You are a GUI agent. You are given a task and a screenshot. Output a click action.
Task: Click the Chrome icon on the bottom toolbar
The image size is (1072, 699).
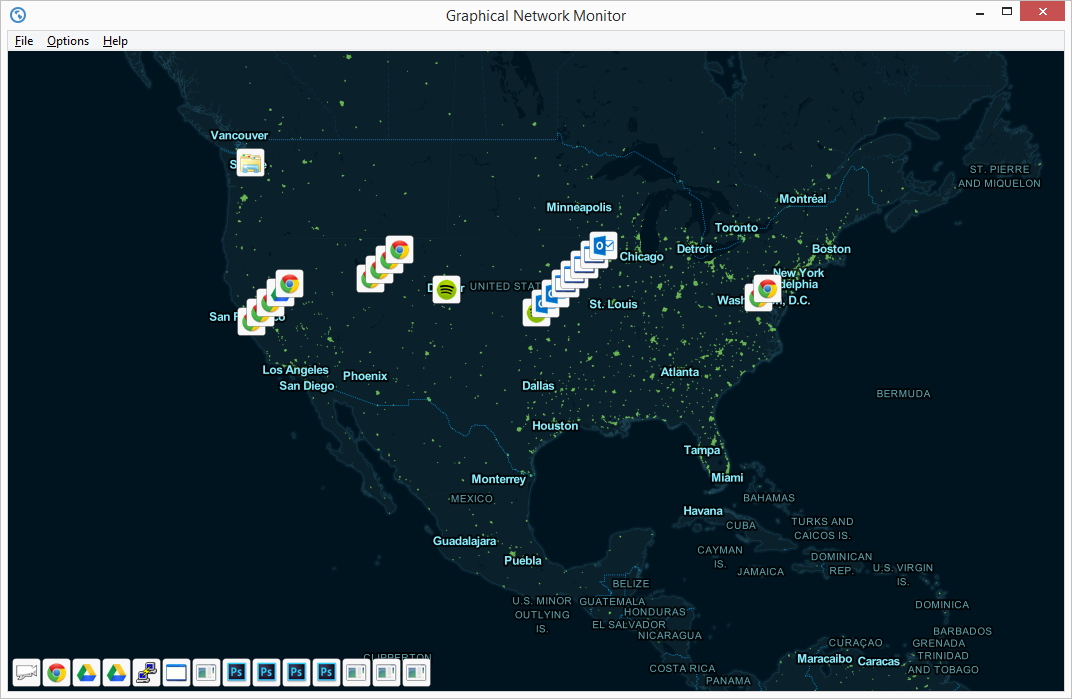(x=56, y=673)
